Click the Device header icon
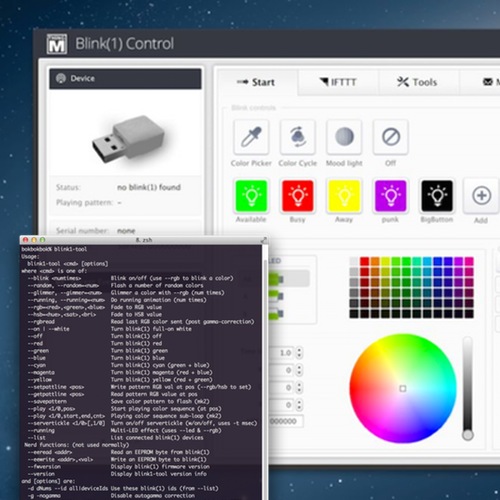500x500 pixels. click(x=61, y=78)
